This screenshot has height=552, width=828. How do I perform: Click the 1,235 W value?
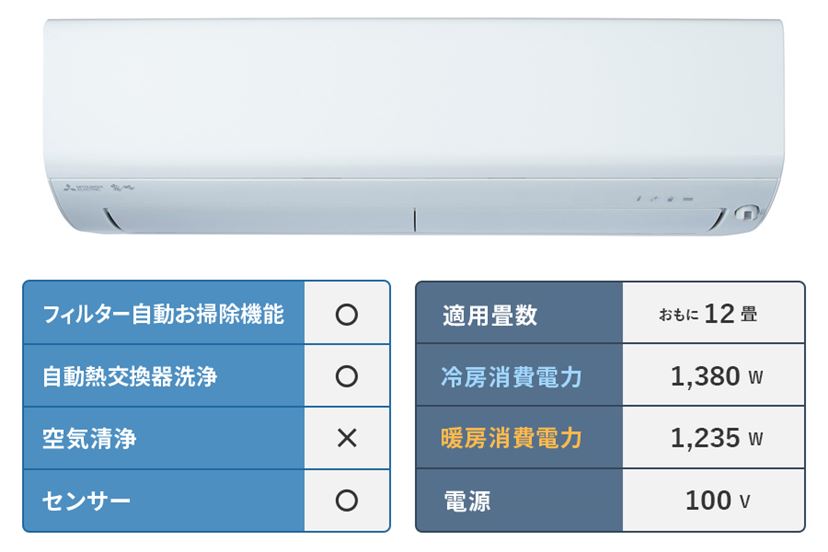(x=717, y=438)
